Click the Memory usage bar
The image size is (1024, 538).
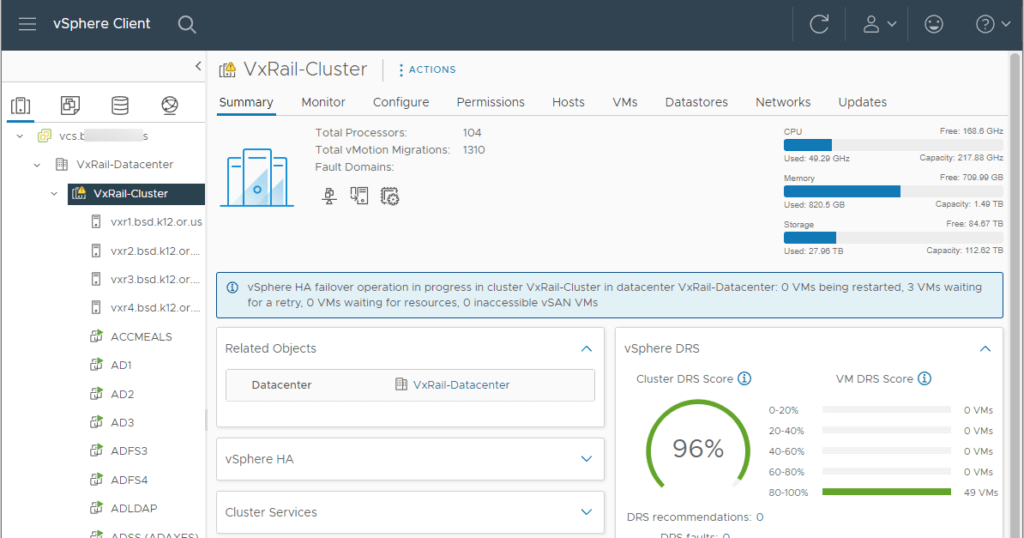[x=893, y=191]
